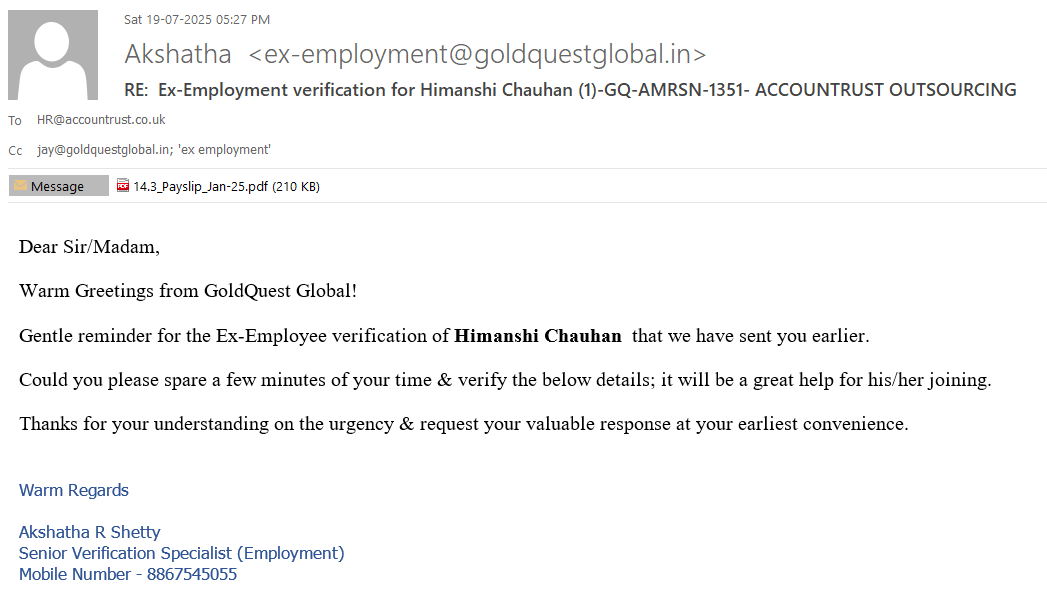Click the bold name Himanshi Chauhan in the body

point(538,336)
